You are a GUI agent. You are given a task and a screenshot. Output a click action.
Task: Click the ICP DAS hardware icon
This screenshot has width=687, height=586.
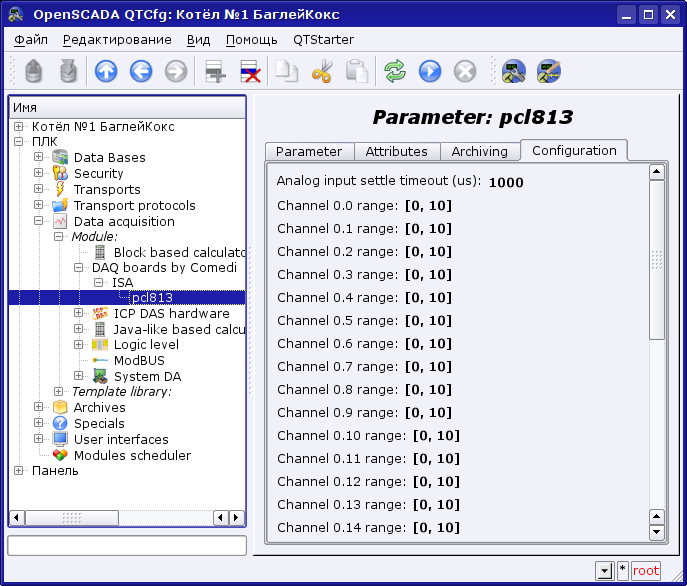tap(100, 313)
